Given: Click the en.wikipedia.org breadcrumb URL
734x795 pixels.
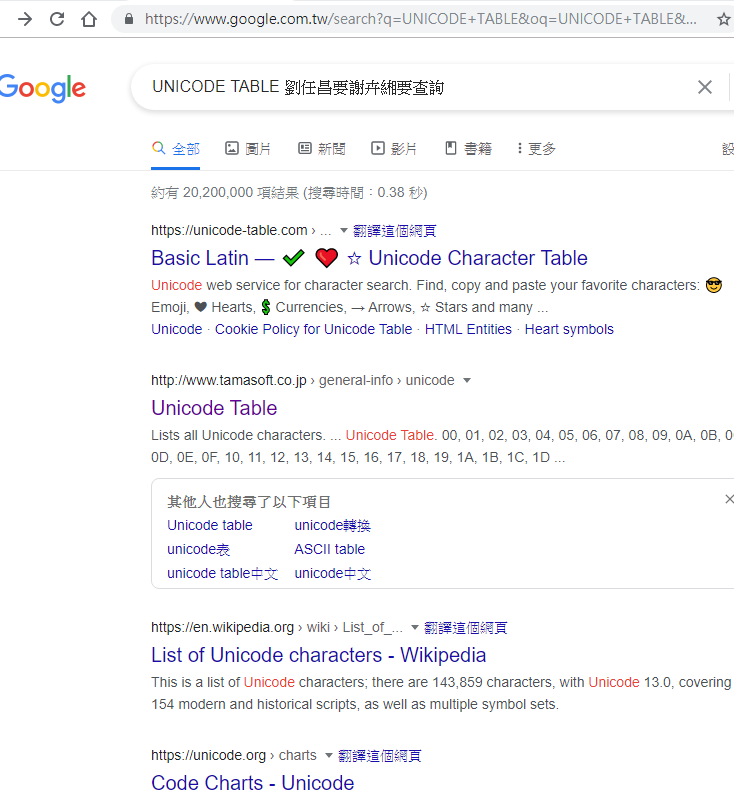Looking at the screenshot, I should click(x=277, y=628).
